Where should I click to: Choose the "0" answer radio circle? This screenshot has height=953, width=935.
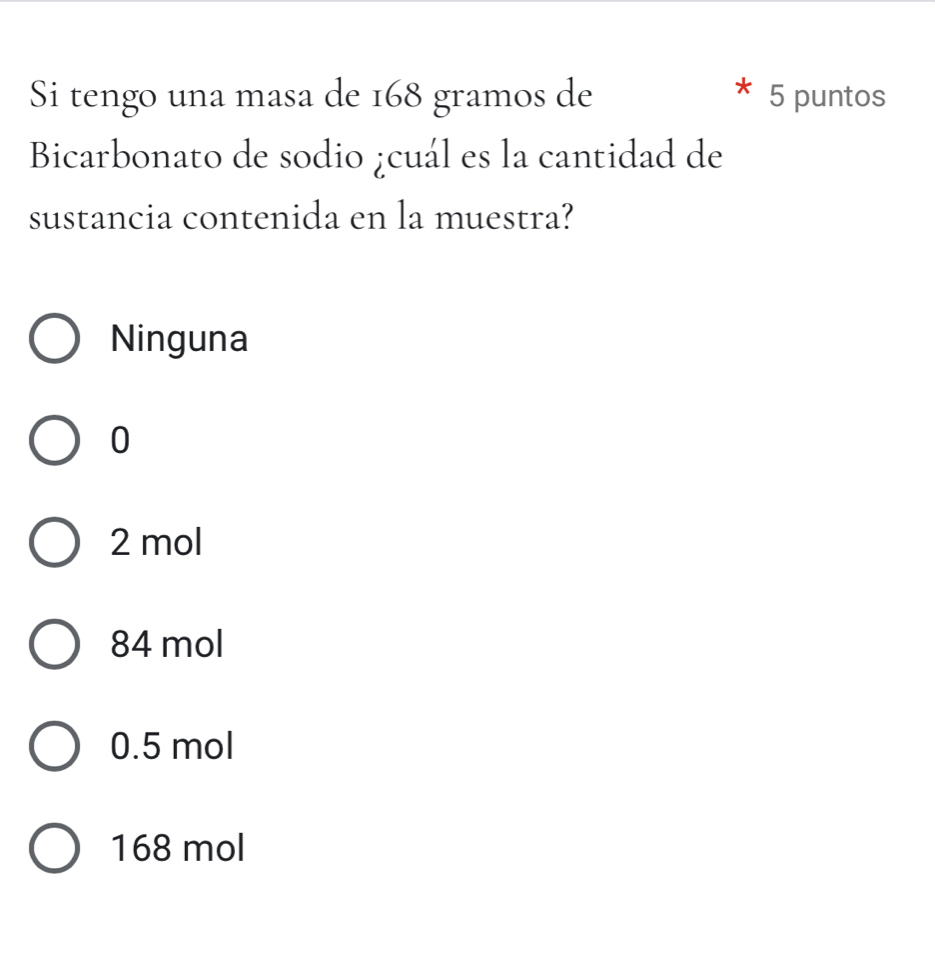[x=56, y=442]
